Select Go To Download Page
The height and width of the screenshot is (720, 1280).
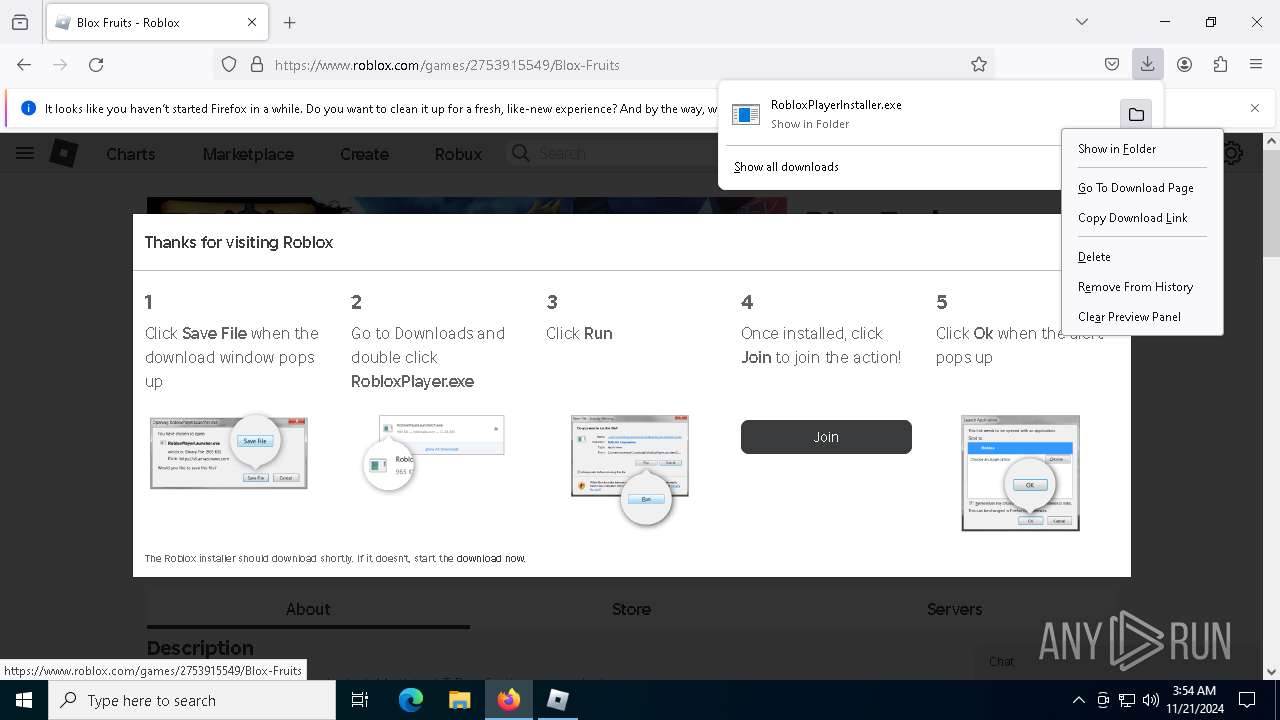coord(1142,188)
